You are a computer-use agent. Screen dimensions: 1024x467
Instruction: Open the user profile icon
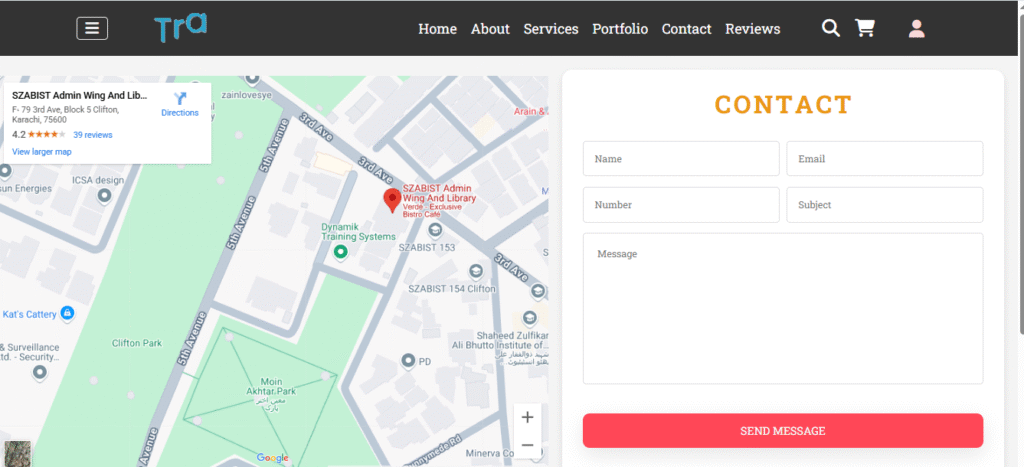click(x=917, y=29)
